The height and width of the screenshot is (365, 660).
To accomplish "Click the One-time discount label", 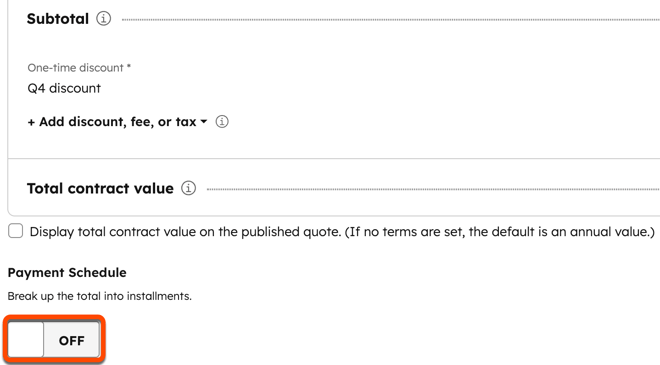I will point(79,68).
